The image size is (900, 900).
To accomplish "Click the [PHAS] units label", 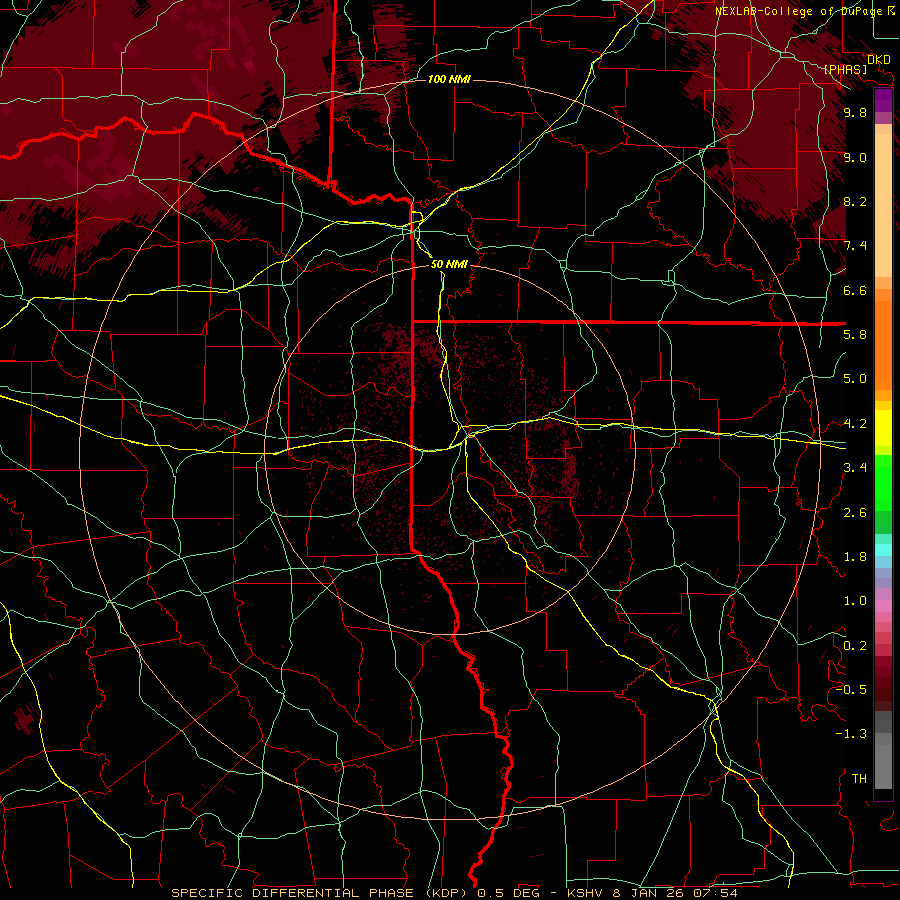I will click(x=845, y=69).
